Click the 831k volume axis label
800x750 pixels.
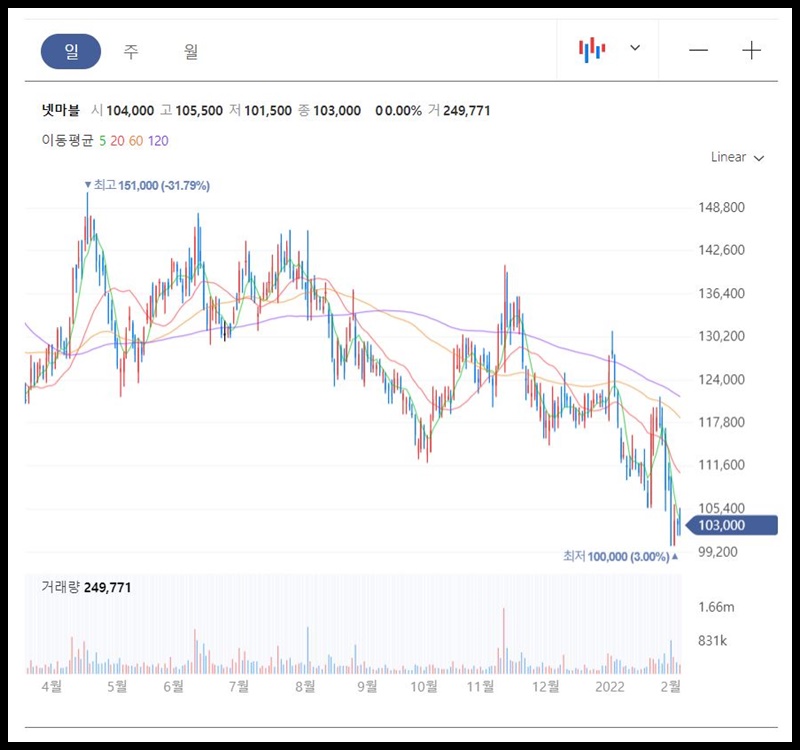click(x=713, y=640)
